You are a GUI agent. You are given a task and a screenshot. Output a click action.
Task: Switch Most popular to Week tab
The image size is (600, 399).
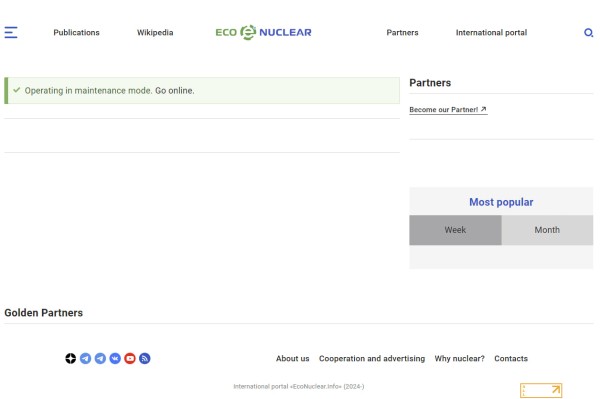[455, 230]
